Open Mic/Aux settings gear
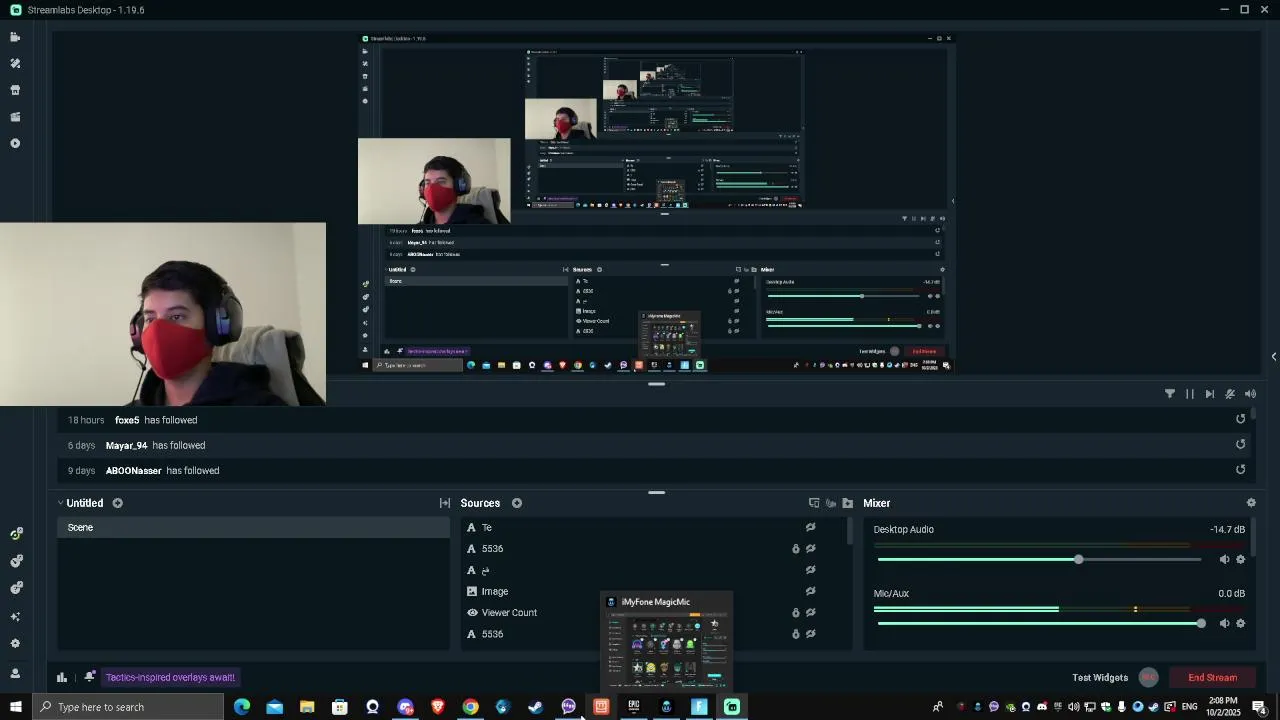The width and height of the screenshot is (1280, 720). click(1241, 623)
